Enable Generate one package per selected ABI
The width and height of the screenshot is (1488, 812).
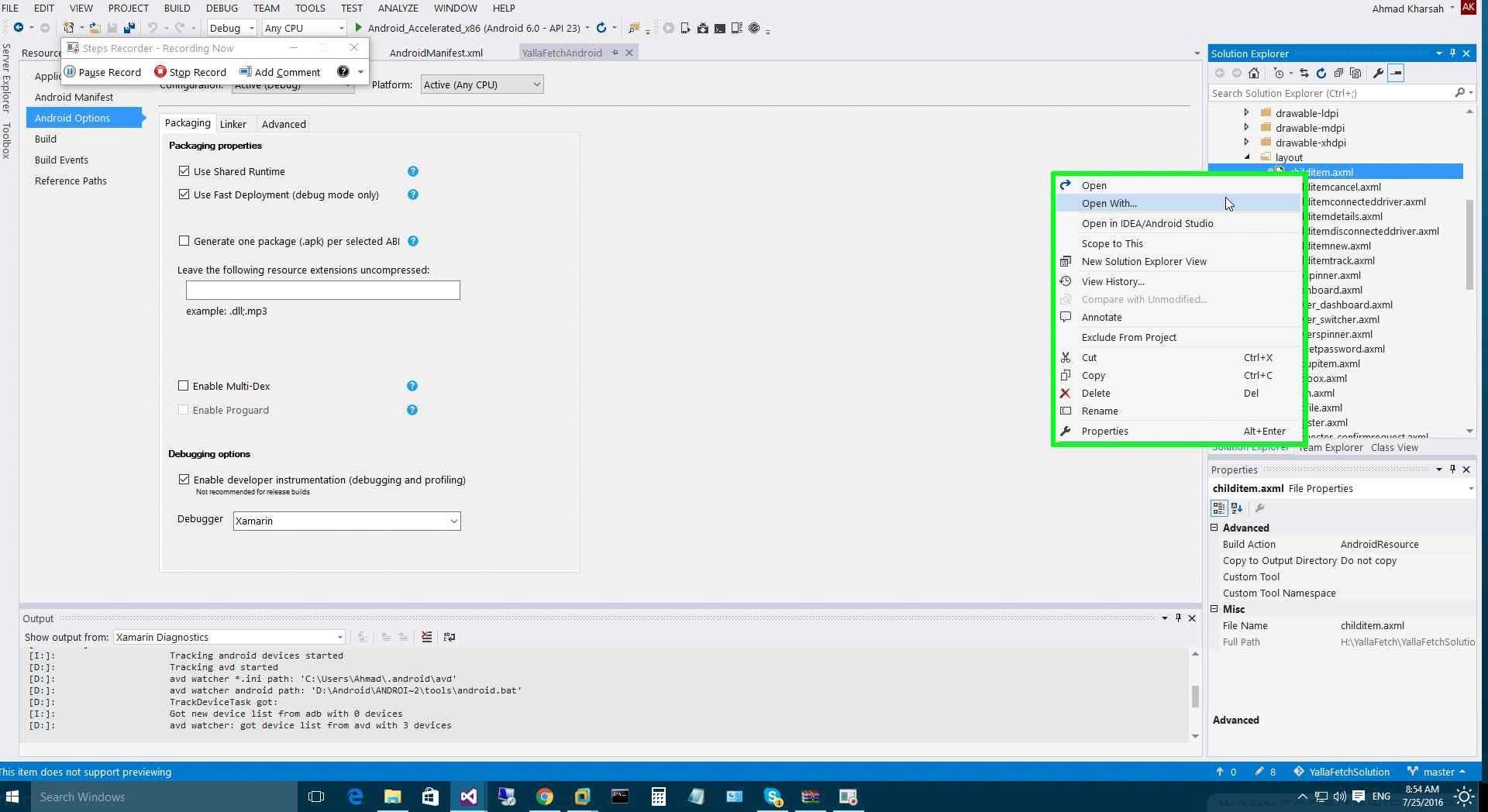point(184,240)
